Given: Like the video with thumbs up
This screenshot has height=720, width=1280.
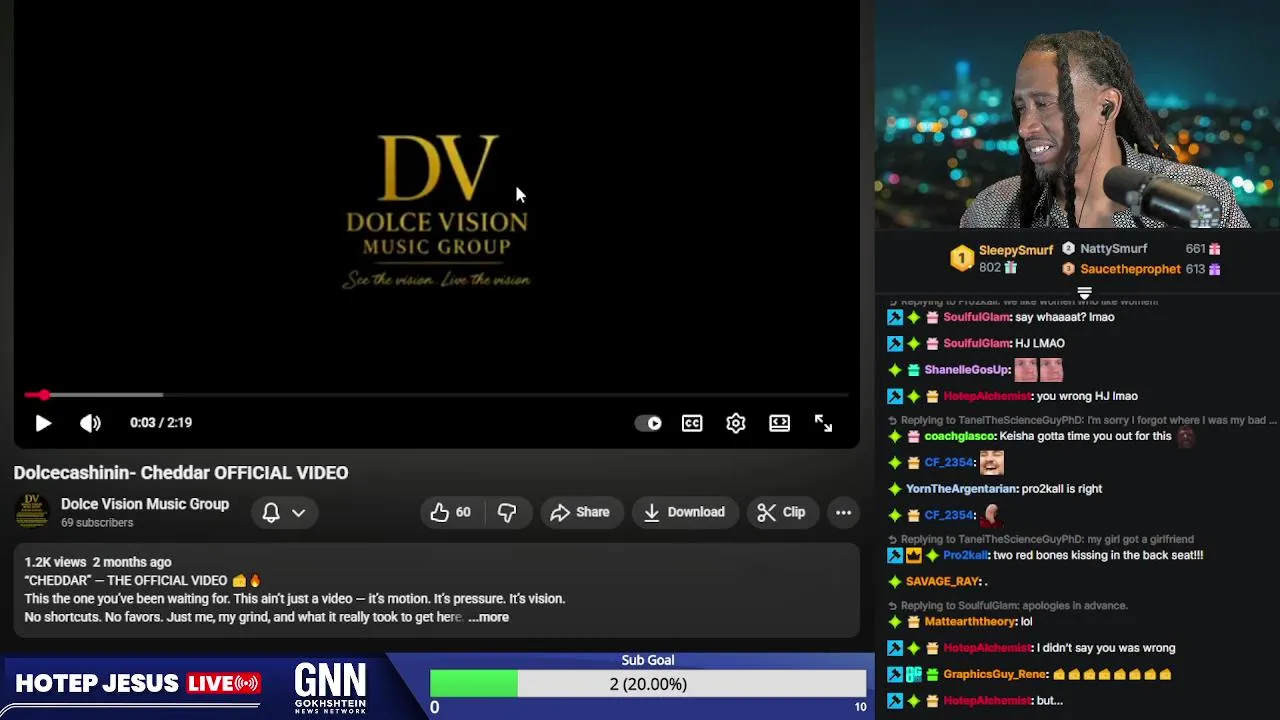Looking at the screenshot, I should click(x=451, y=512).
